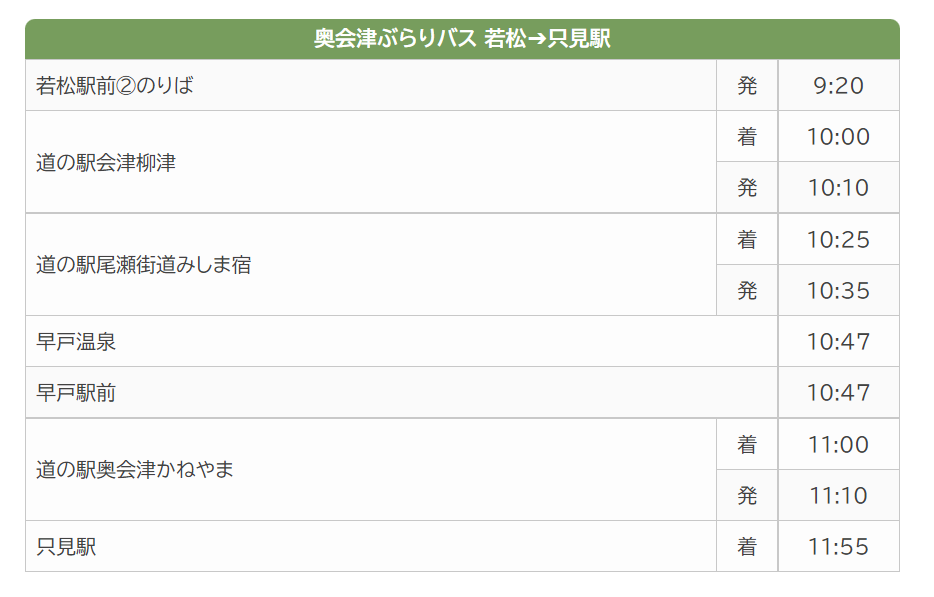934x597 pixels.
Task: Select the 若松駅前②のりば stop cell
Action: (x=371, y=85)
